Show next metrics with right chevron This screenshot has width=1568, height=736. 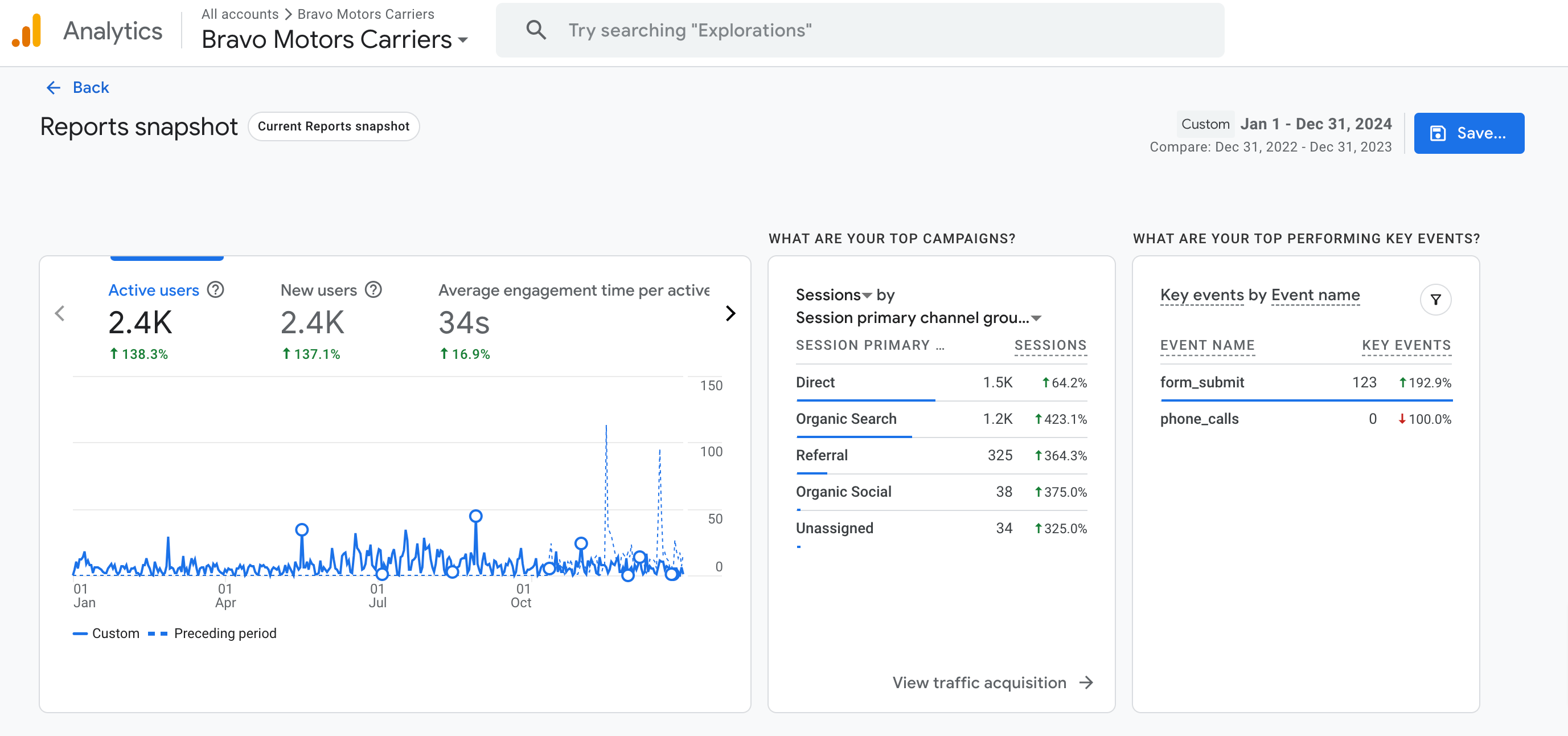pos(730,313)
